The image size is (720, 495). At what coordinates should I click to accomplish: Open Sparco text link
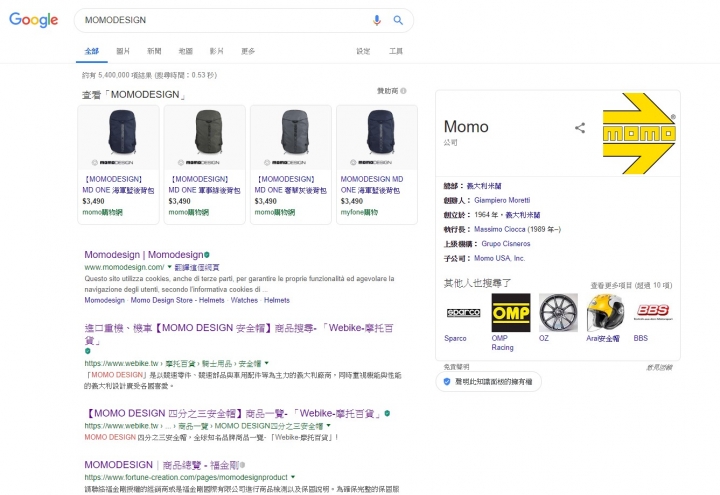(455, 338)
